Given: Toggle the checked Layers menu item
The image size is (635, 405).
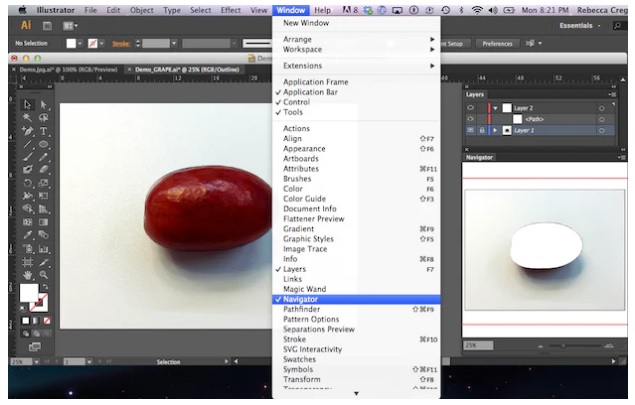Looking at the screenshot, I should (x=356, y=269).
